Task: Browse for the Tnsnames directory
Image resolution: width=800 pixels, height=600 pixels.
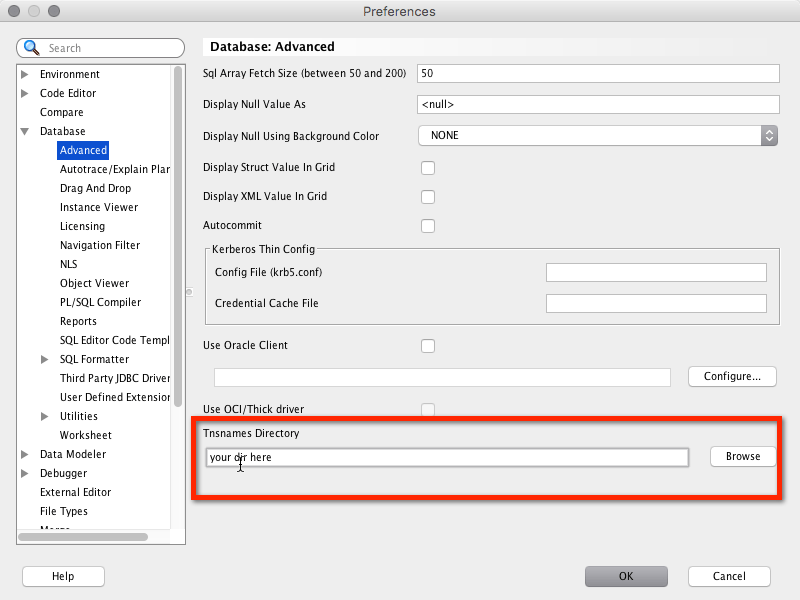Action: pos(743,457)
